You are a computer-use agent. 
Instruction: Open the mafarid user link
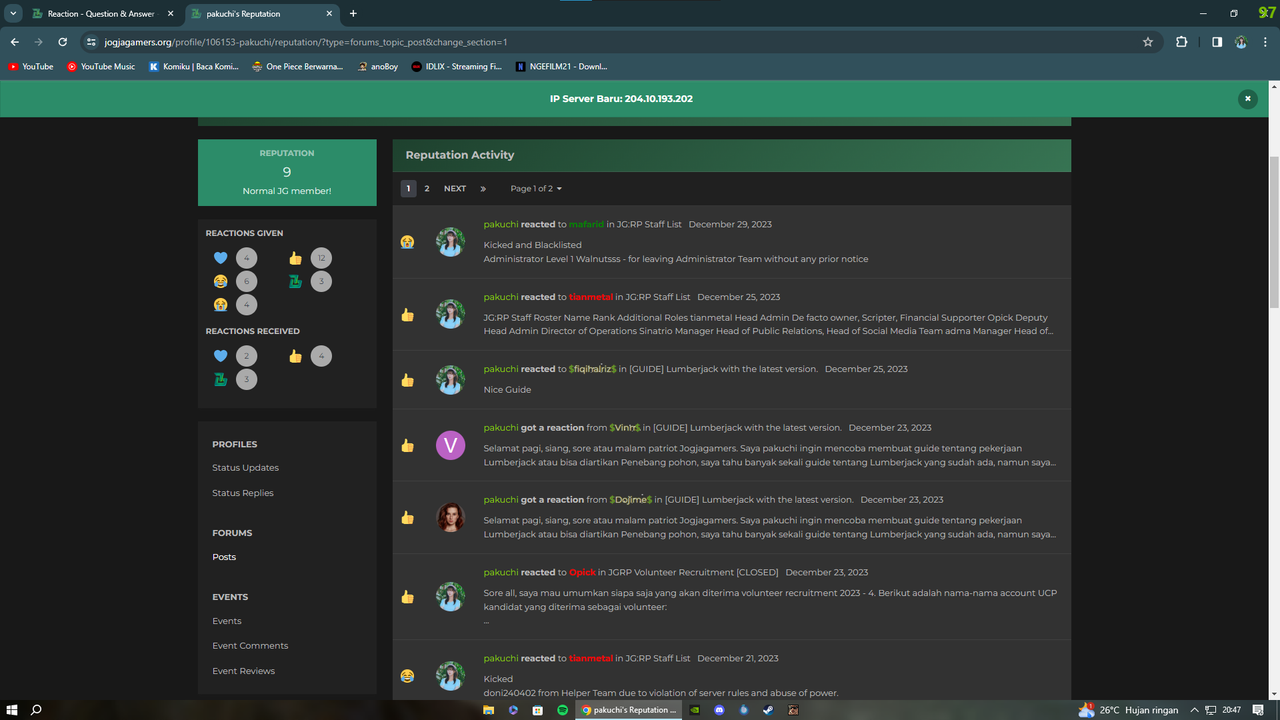(x=587, y=224)
